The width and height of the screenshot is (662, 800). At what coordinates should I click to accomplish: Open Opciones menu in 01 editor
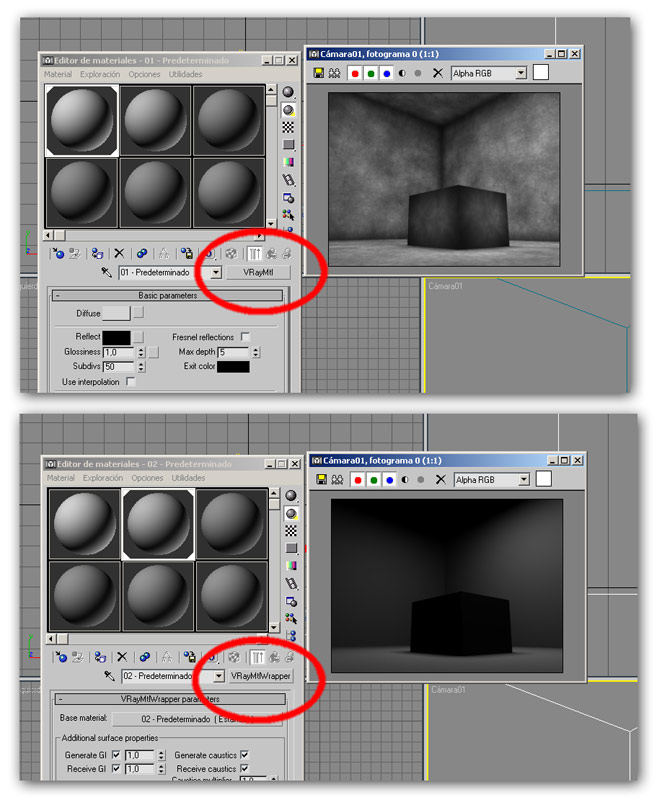click(144, 74)
